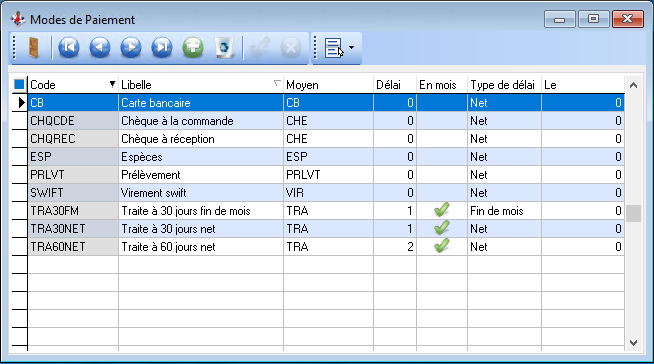Click the Type de délai column header

pos(504,85)
